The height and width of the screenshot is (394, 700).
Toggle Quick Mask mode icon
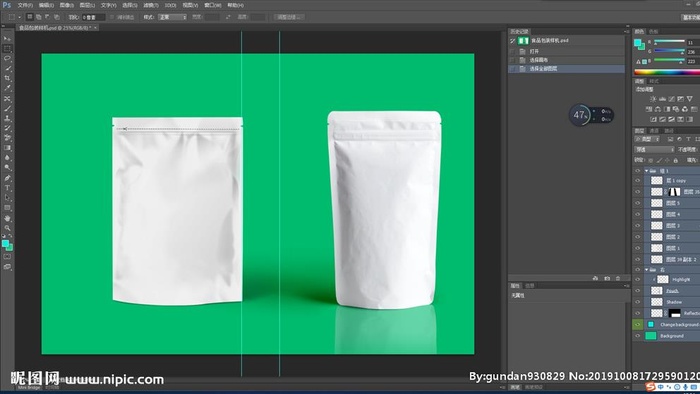click(x=7, y=257)
